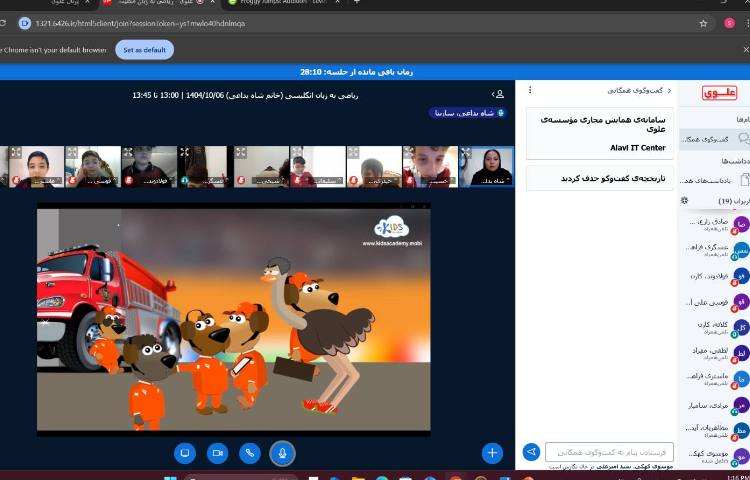This screenshot has height=480, width=750.
Task: Click the shared cartoon video presentation area
Action: click(233, 320)
